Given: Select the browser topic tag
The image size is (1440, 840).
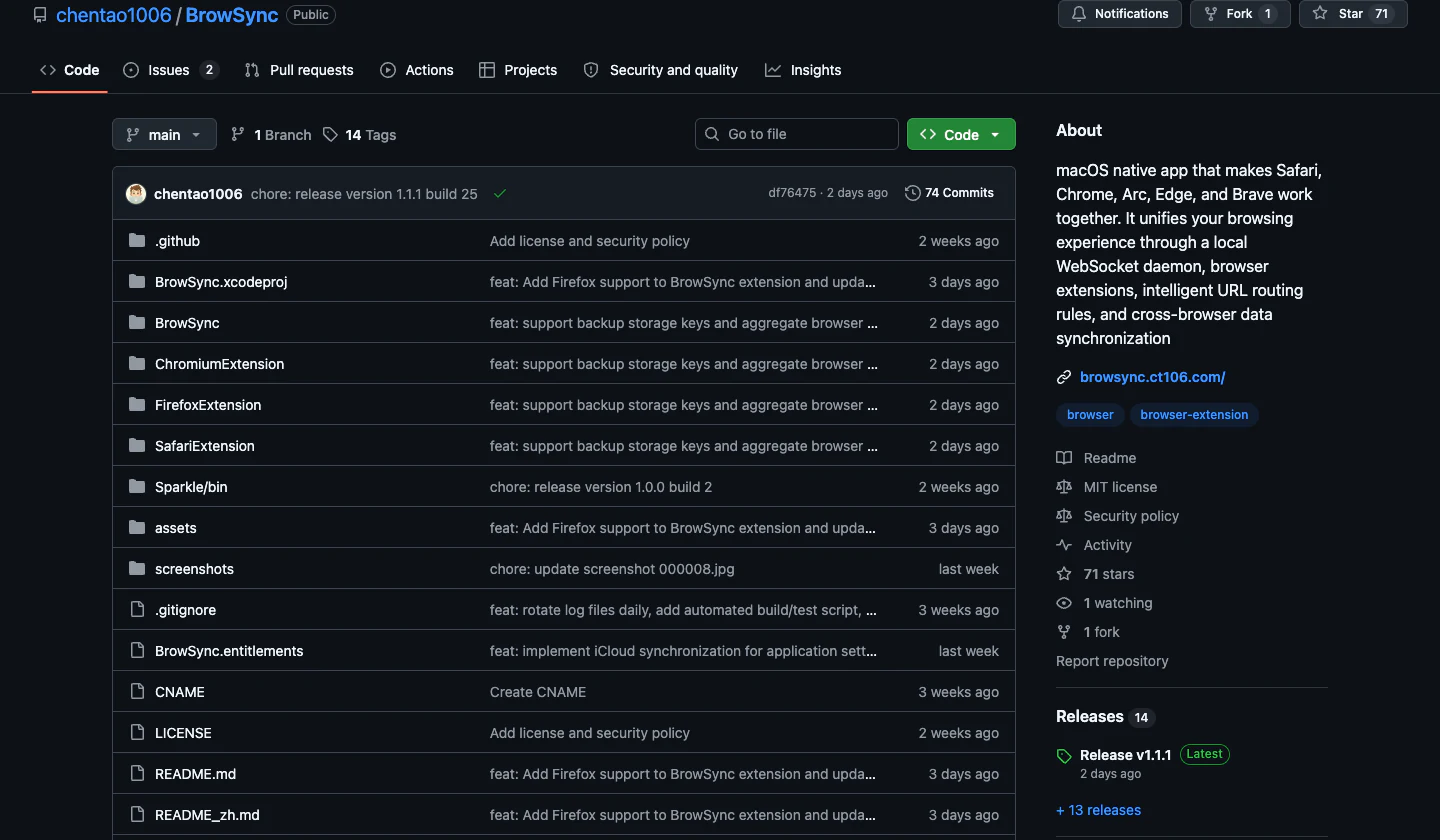Looking at the screenshot, I should [x=1090, y=415].
